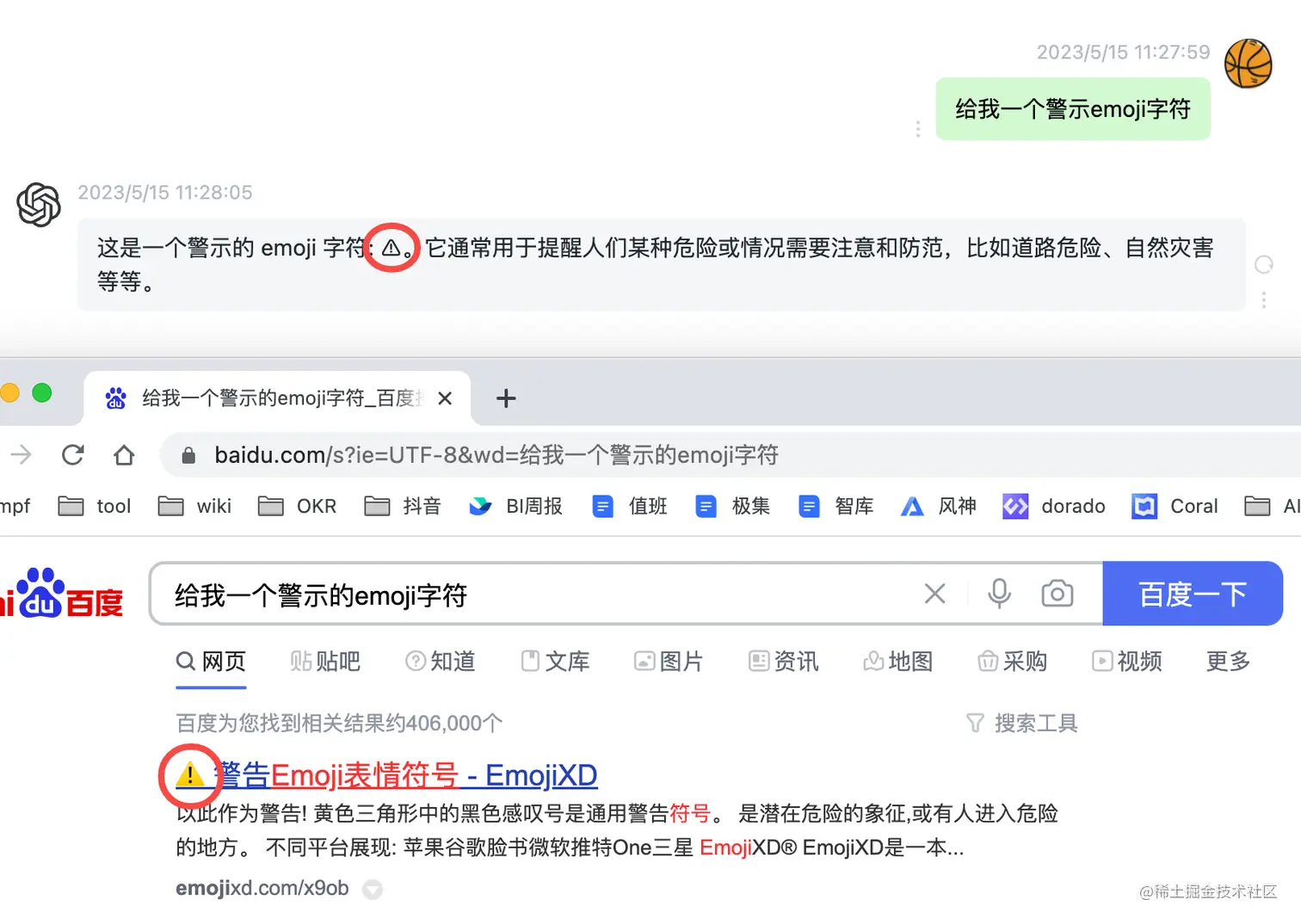Open the 抖音 bookmarks folder
Viewport: 1301px width, 924px height.
[x=403, y=506]
